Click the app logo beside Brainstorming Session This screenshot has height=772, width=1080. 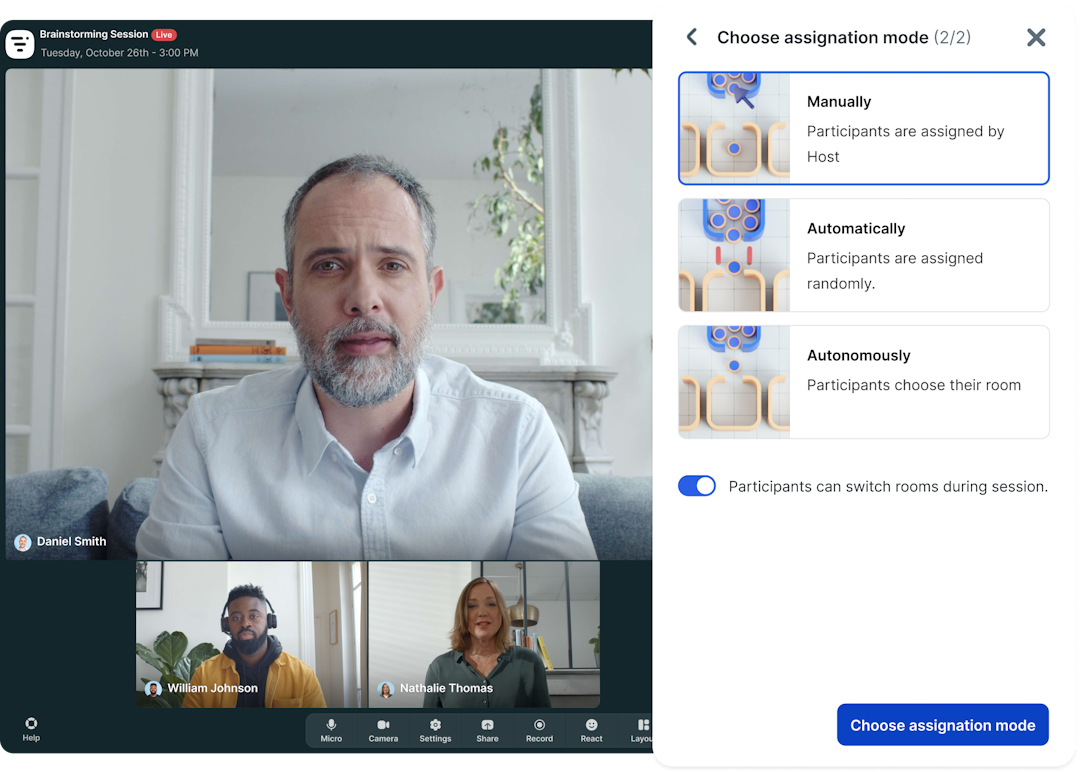(19, 44)
